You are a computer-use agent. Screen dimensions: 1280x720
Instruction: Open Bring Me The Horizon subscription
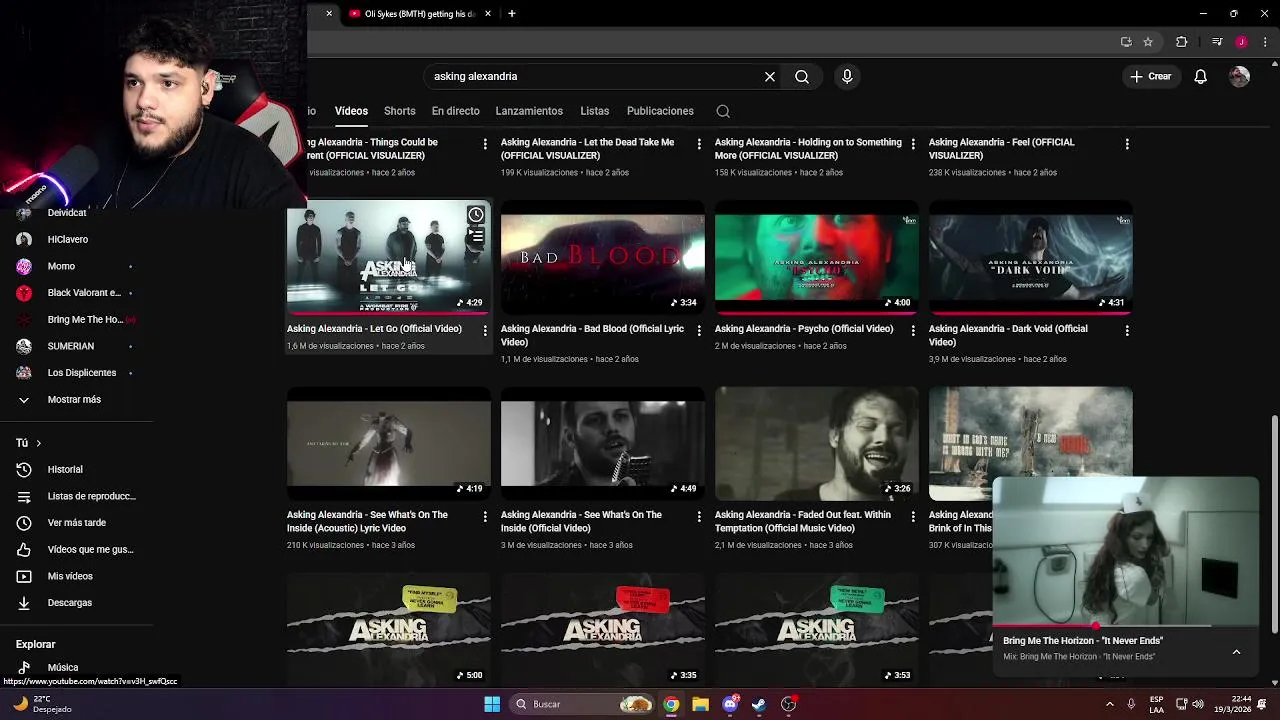(85, 320)
